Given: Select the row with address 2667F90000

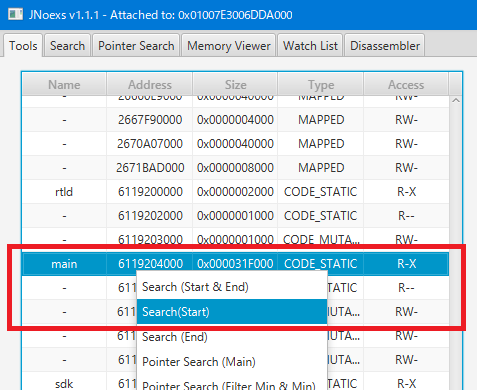Looking at the screenshot, I should pyautogui.click(x=236, y=120).
